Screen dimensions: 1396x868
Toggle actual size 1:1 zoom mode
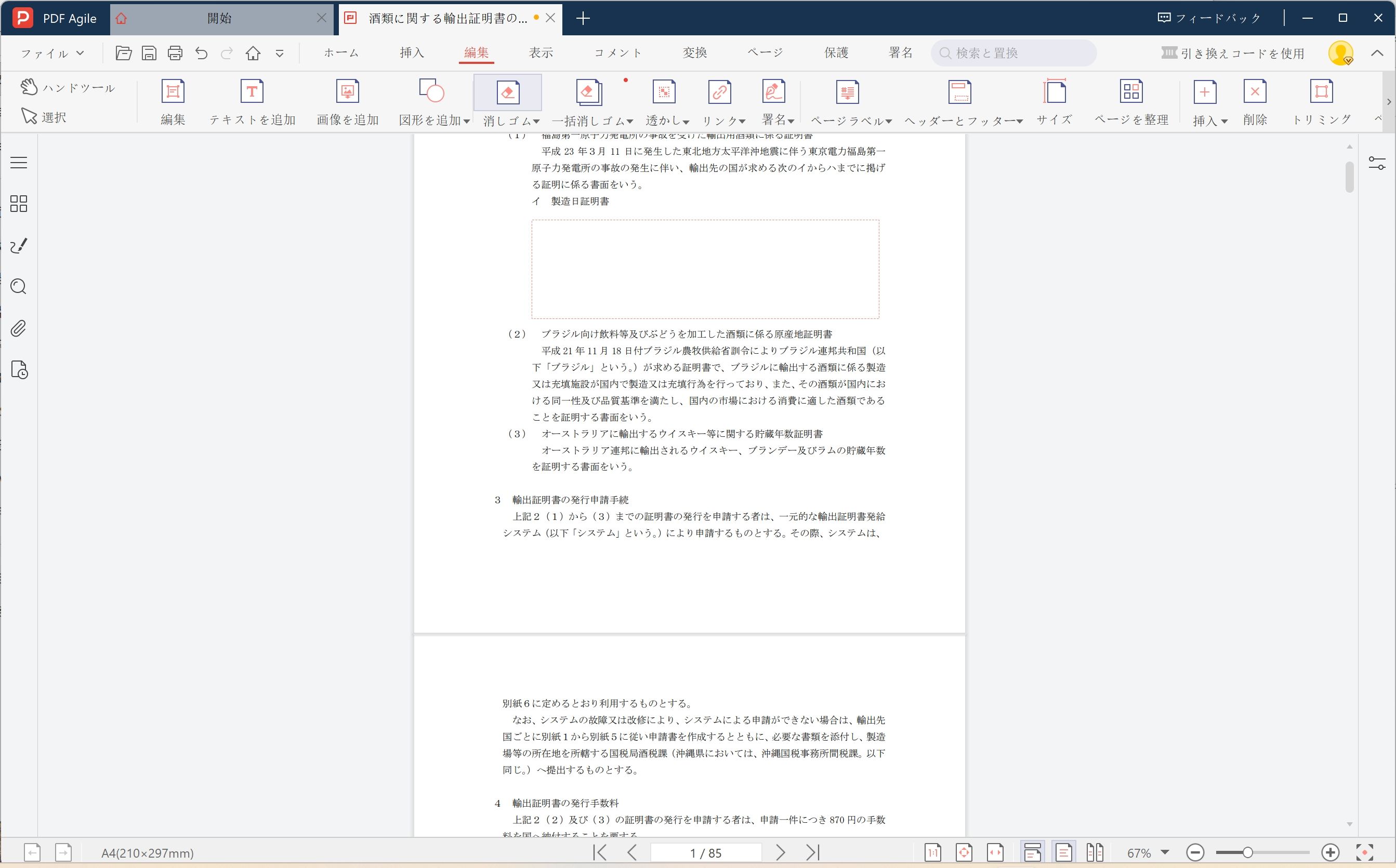pos(931,852)
